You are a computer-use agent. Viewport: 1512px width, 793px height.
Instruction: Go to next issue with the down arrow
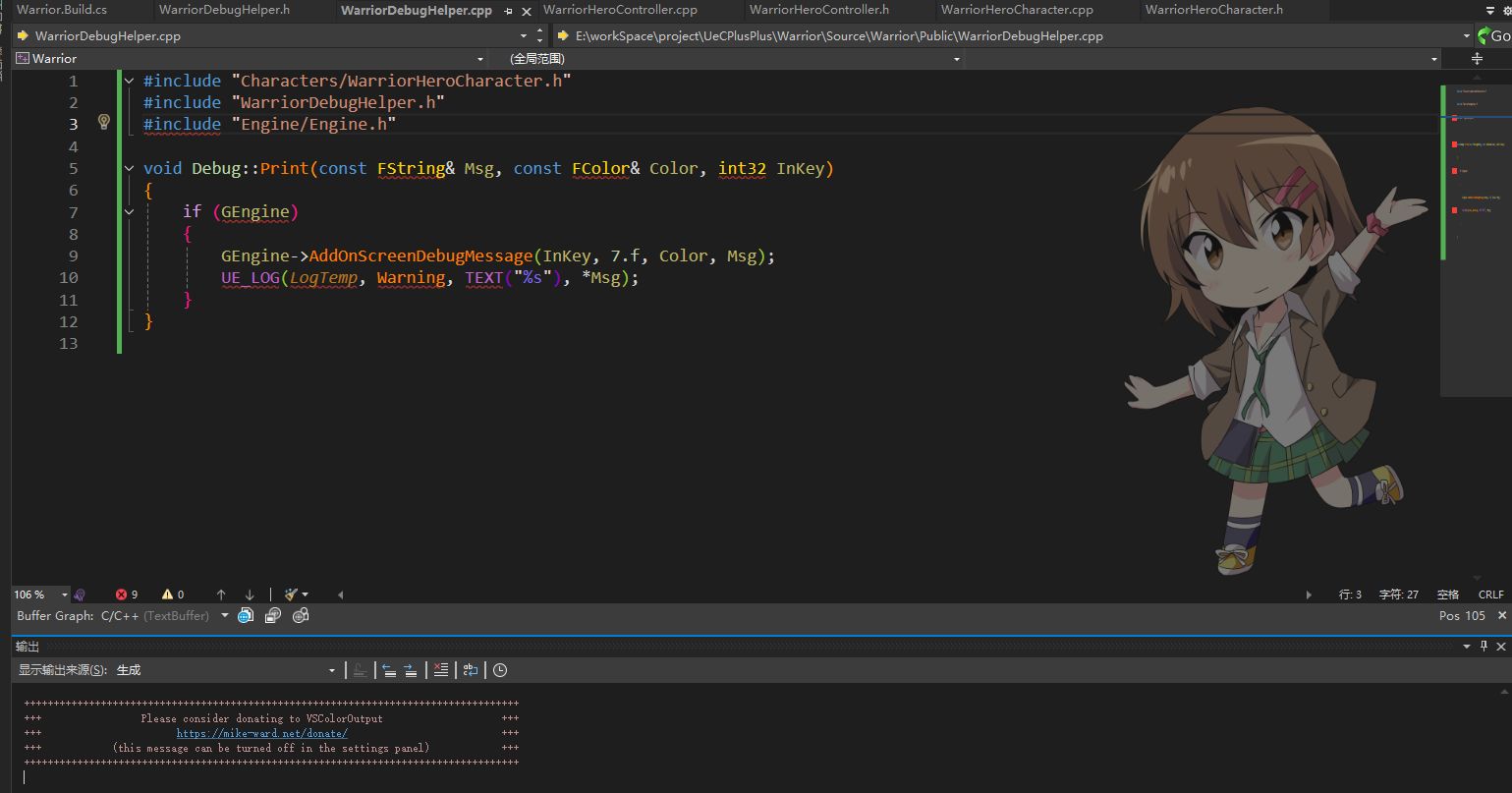point(250,595)
